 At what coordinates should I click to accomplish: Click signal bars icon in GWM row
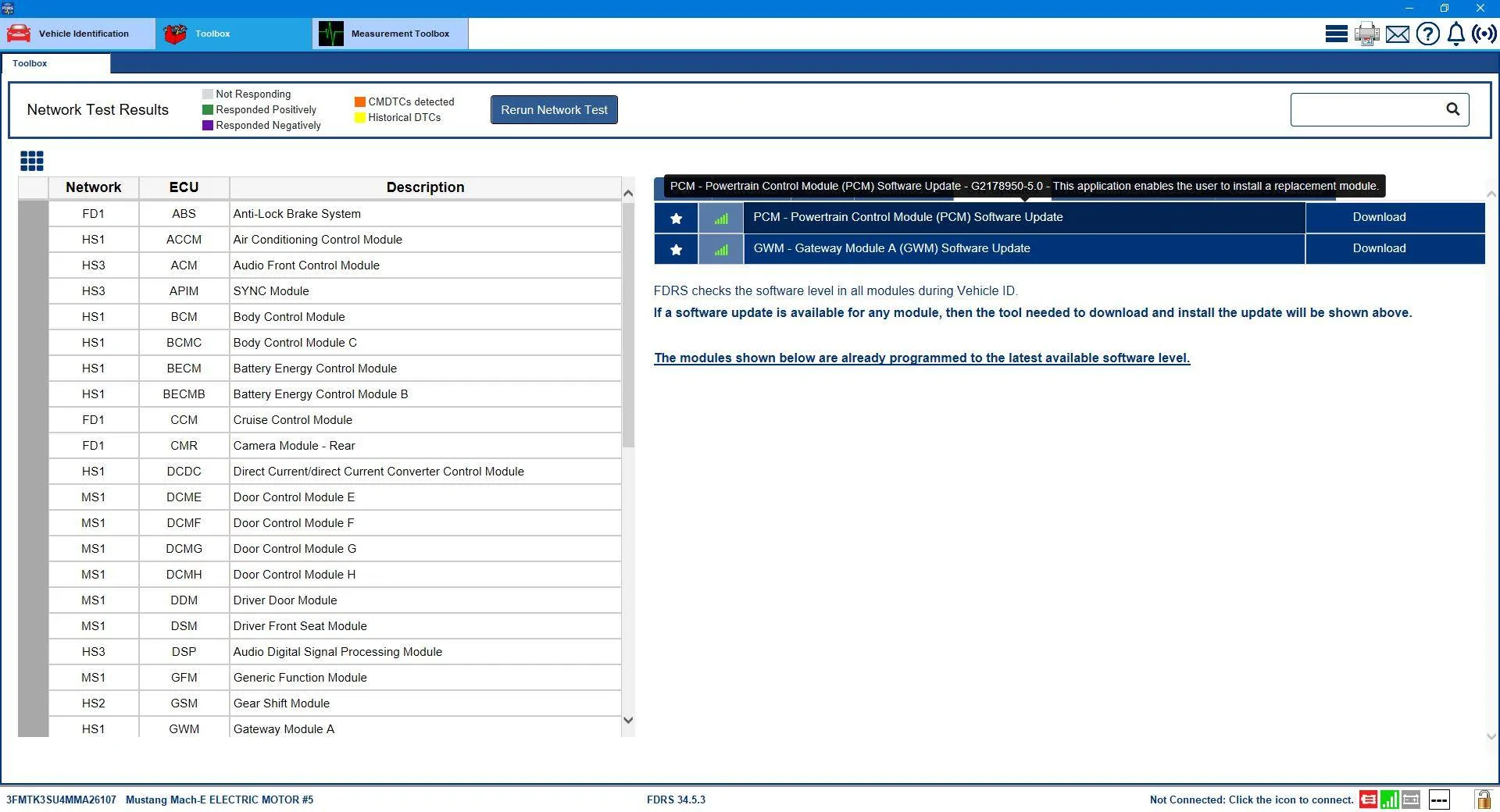[x=720, y=249]
